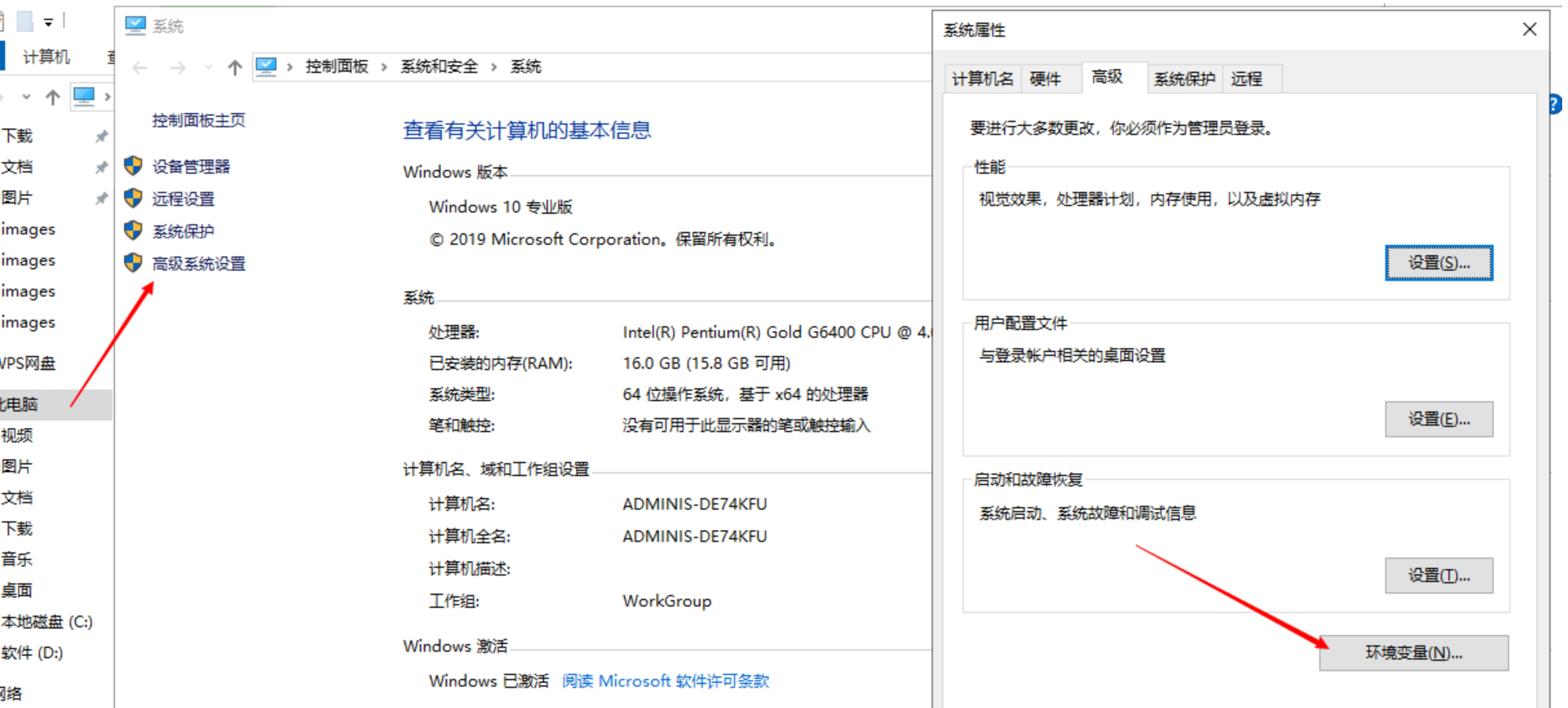Screen dimensions: 1568x708
Task: Click startup and recovery 设置(T)... button
Action: 1439,576
